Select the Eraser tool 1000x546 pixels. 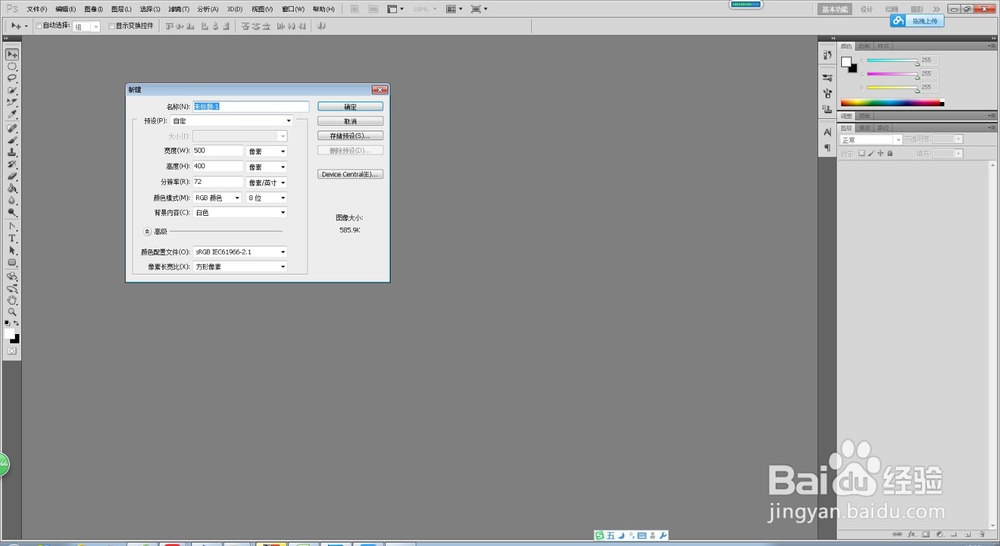click(12, 177)
